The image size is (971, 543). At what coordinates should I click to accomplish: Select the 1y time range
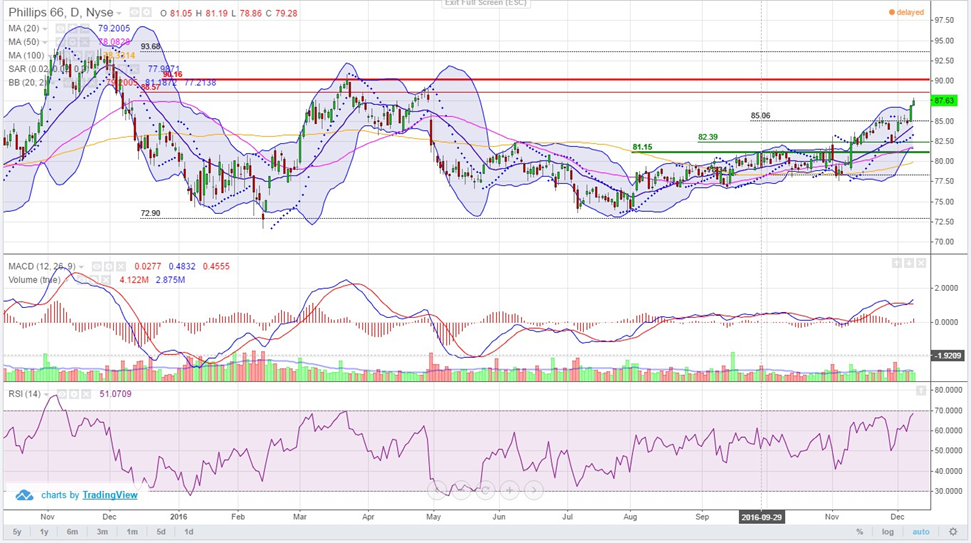tap(44, 532)
